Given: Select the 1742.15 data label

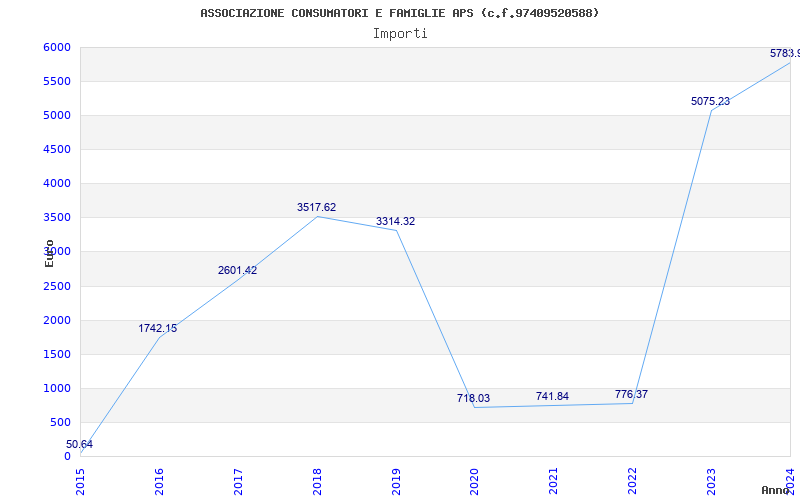Looking at the screenshot, I should [x=158, y=329].
